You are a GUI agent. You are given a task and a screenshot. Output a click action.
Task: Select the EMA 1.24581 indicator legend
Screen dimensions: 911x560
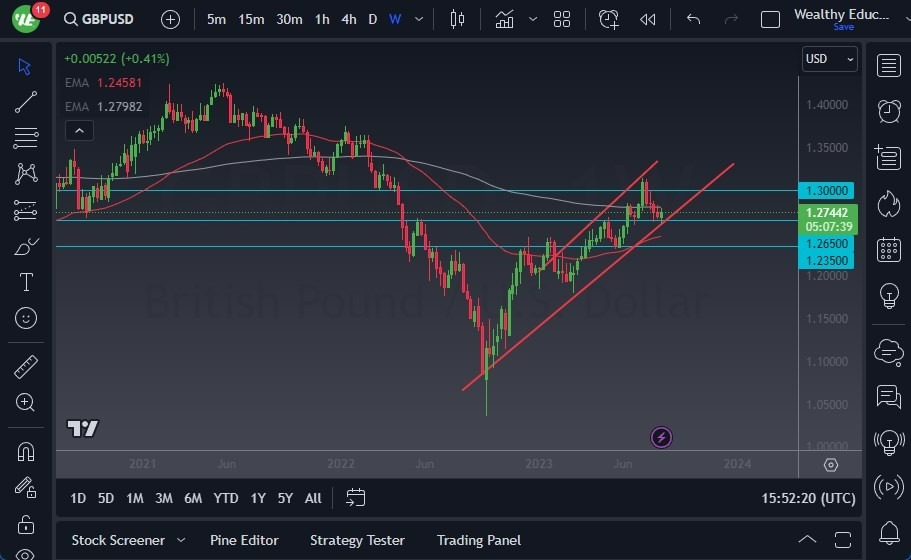click(103, 82)
